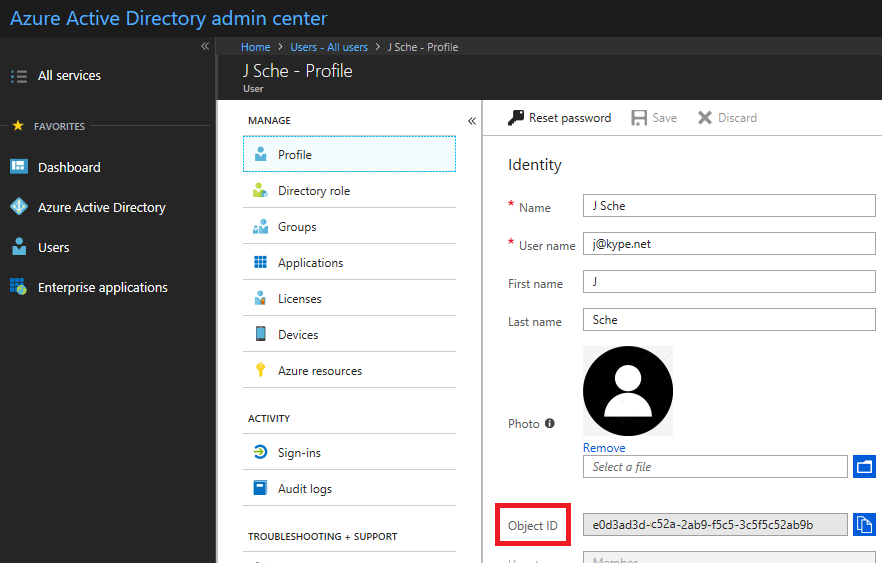Click the Groups icon

click(260, 226)
